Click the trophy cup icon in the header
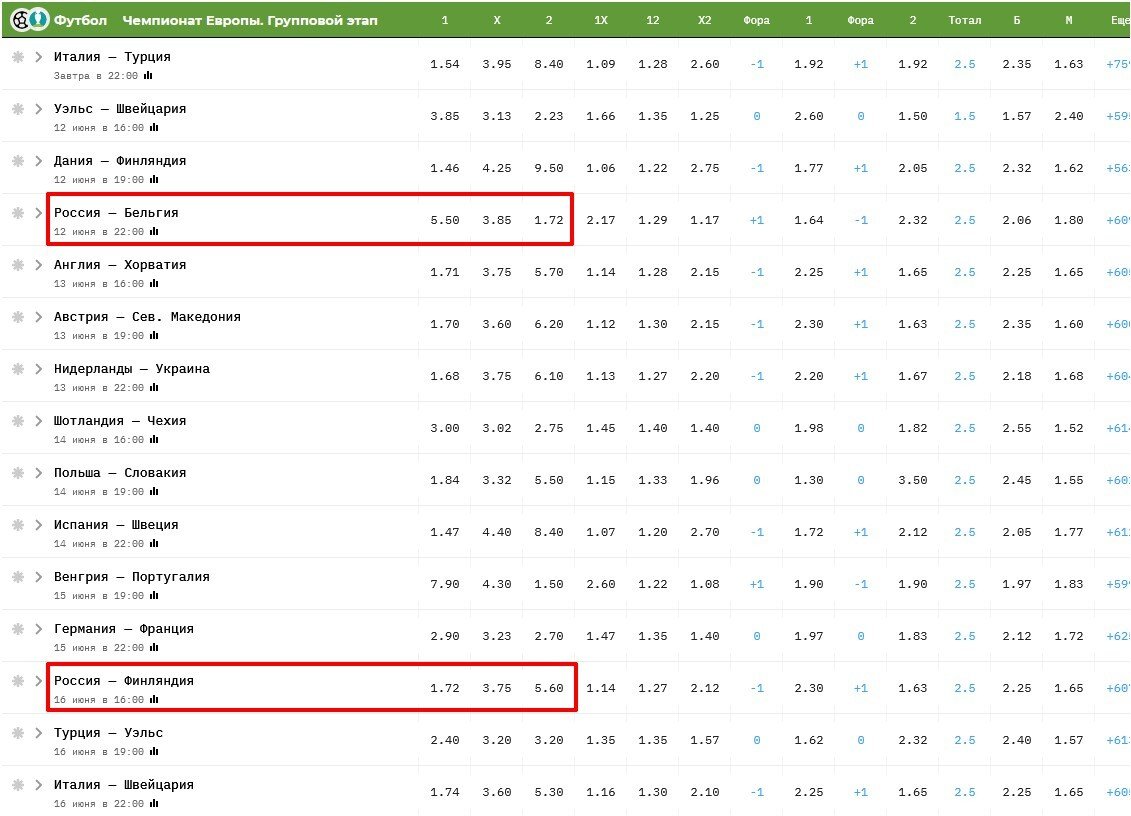Viewport: 1131px width, 816px height. pyautogui.click(x=37, y=20)
